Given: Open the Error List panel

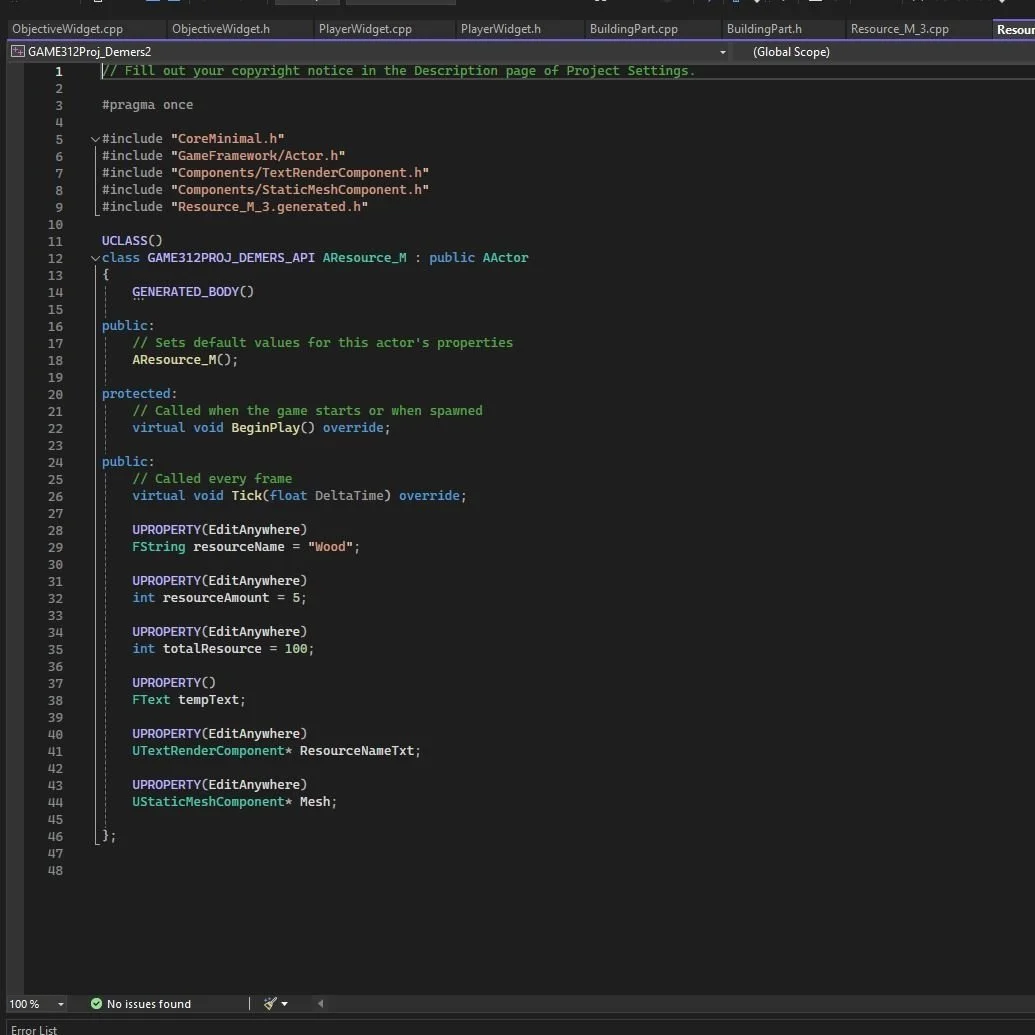Looking at the screenshot, I should (x=34, y=1029).
